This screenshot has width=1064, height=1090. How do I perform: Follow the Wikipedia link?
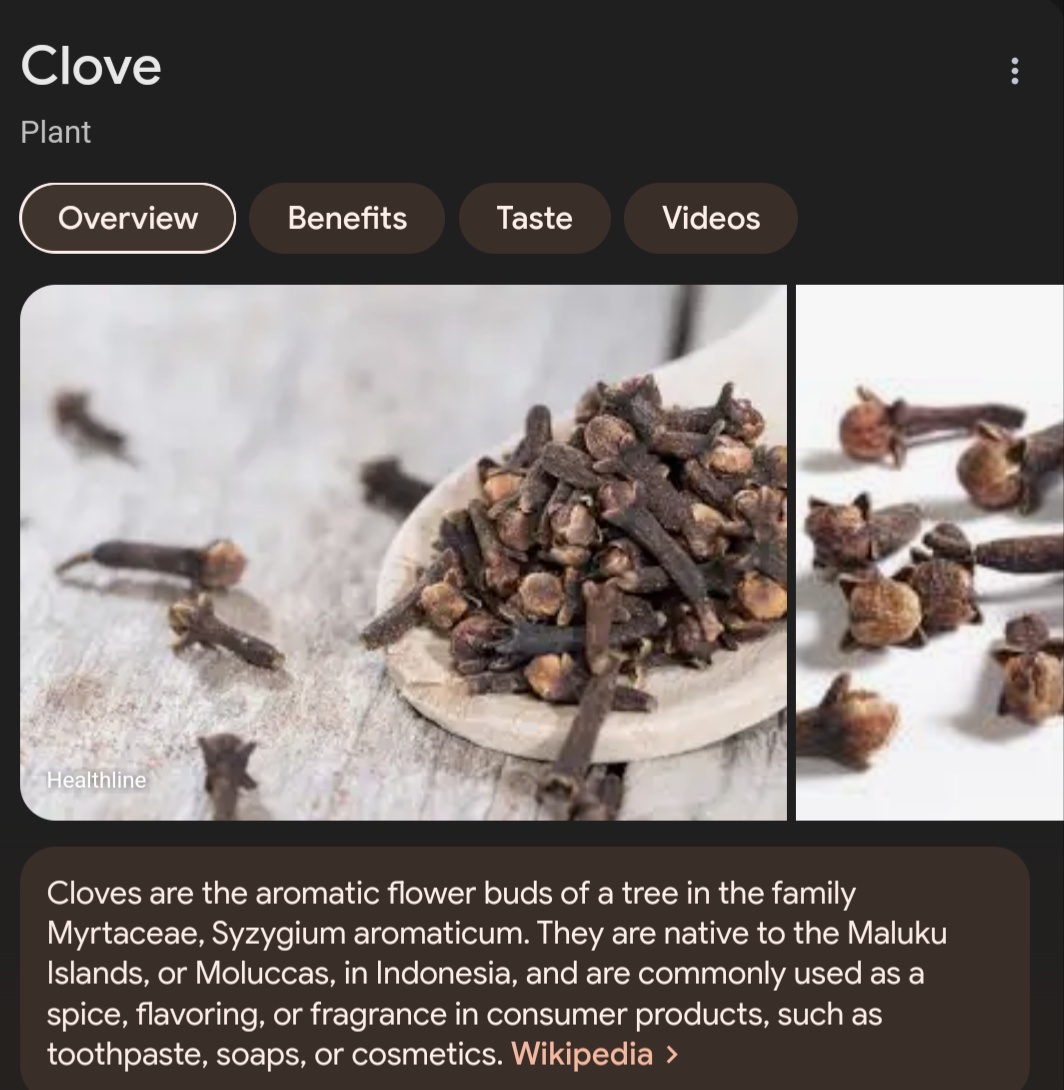coord(582,1055)
